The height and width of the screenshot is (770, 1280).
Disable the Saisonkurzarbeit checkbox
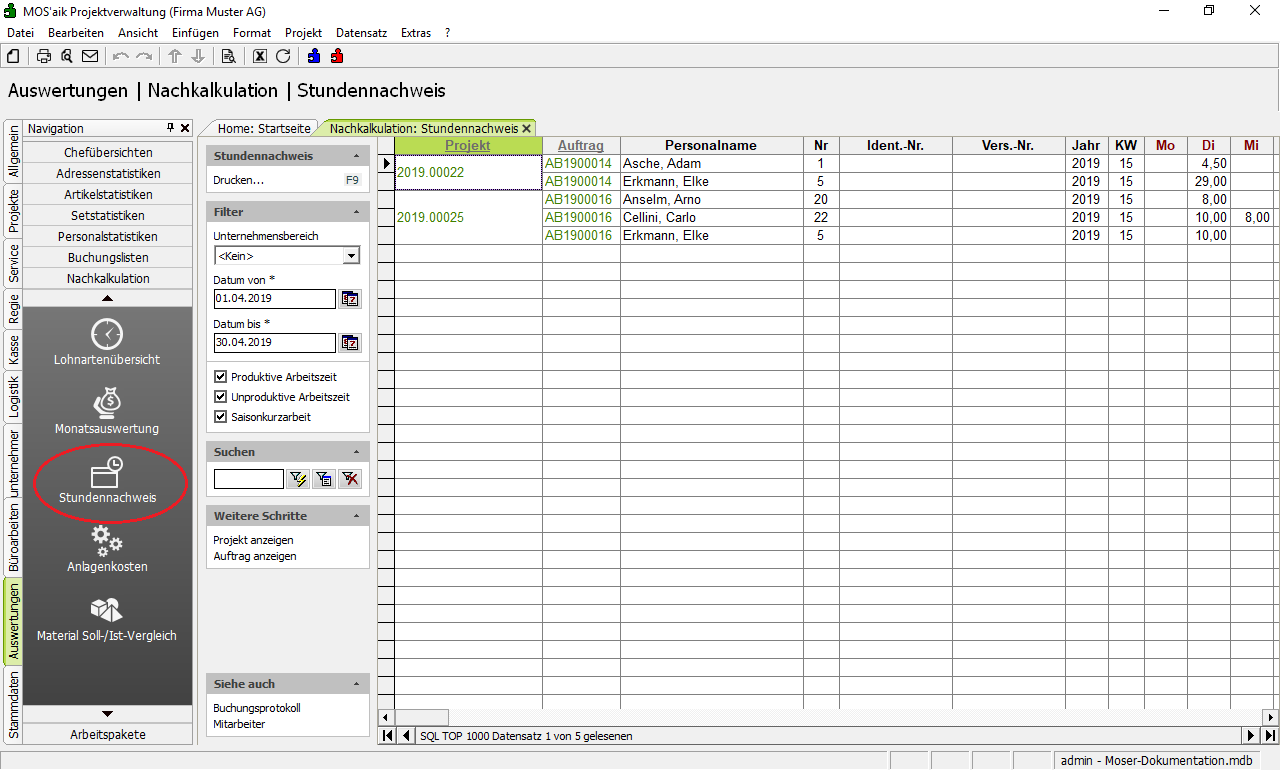click(221, 417)
